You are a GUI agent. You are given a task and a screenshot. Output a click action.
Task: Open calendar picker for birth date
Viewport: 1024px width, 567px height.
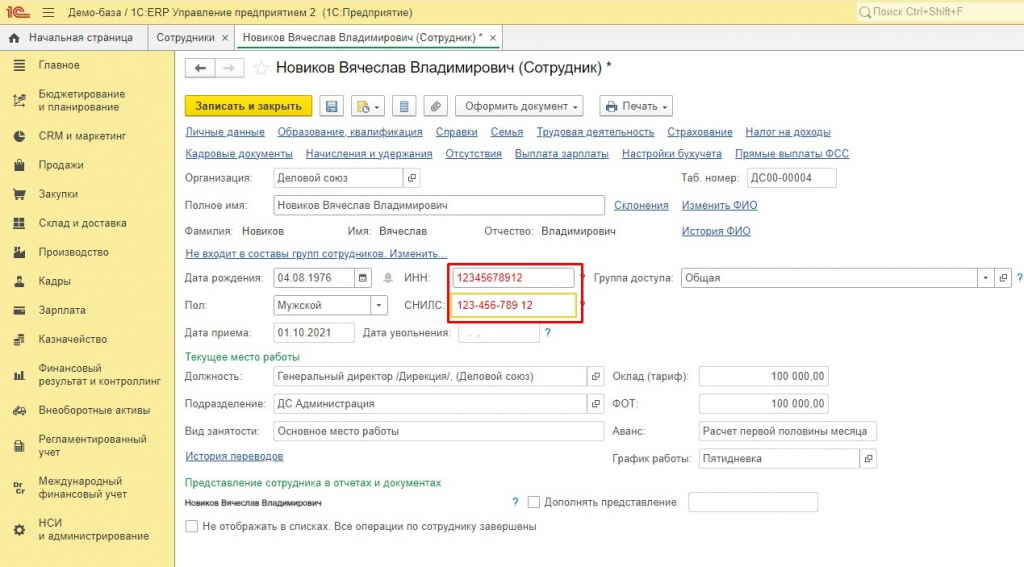click(x=362, y=278)
